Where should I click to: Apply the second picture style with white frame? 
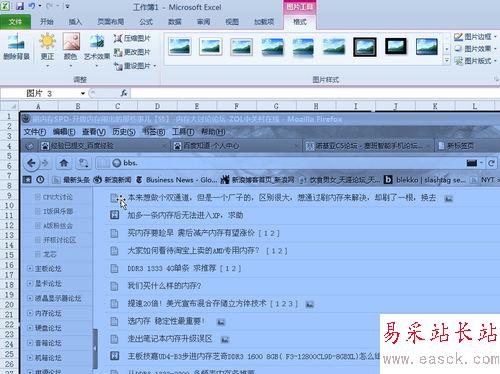[x=210, y=46]
